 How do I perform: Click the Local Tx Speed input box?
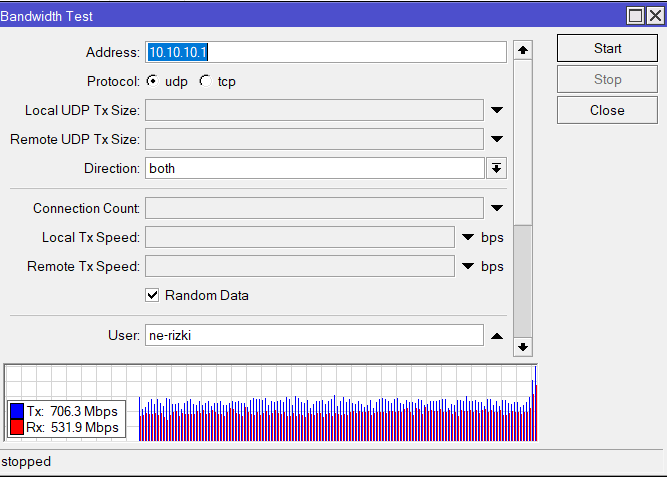pos(300,237)
